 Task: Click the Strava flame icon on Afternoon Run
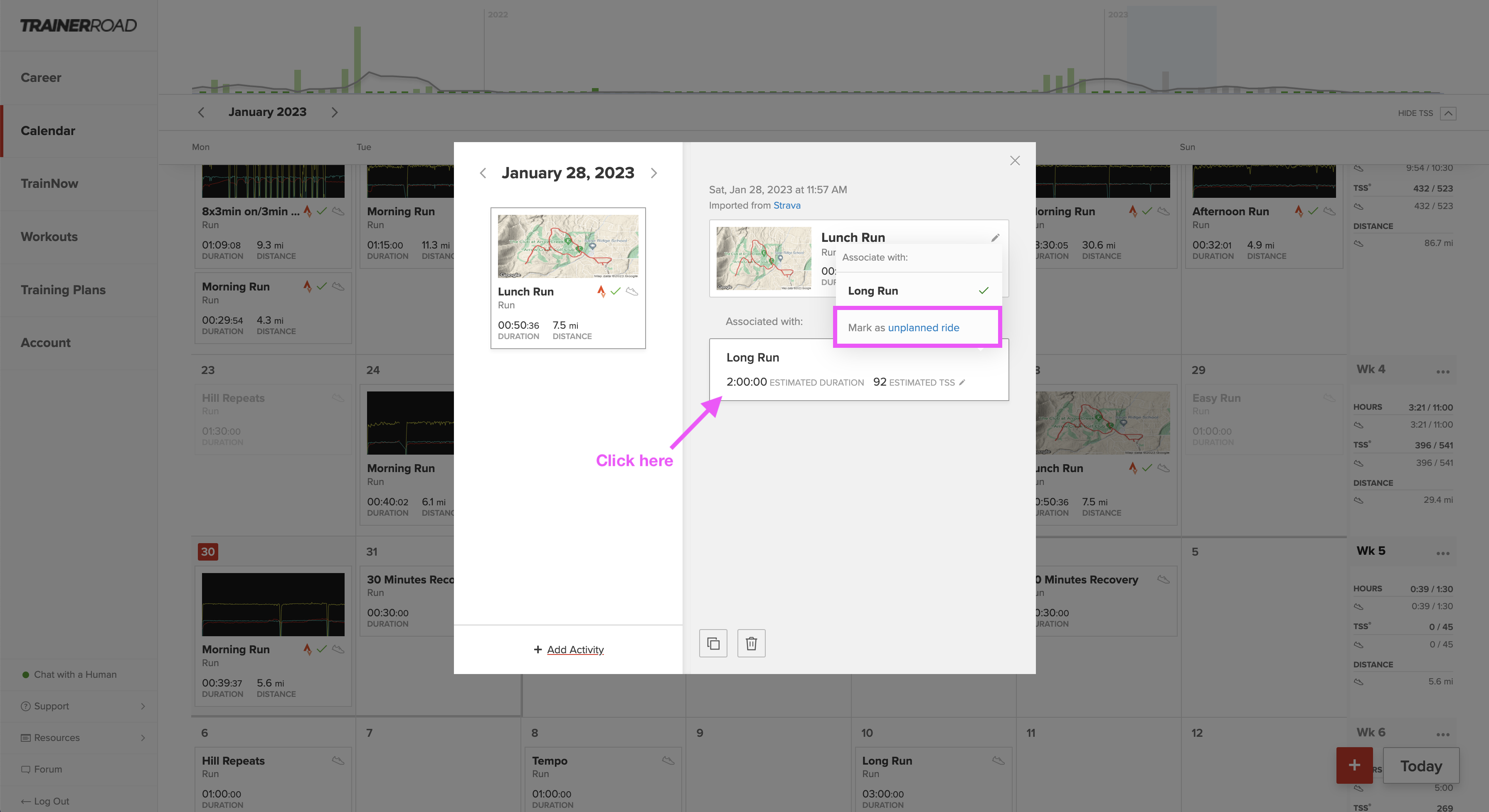click(1299, 211)
